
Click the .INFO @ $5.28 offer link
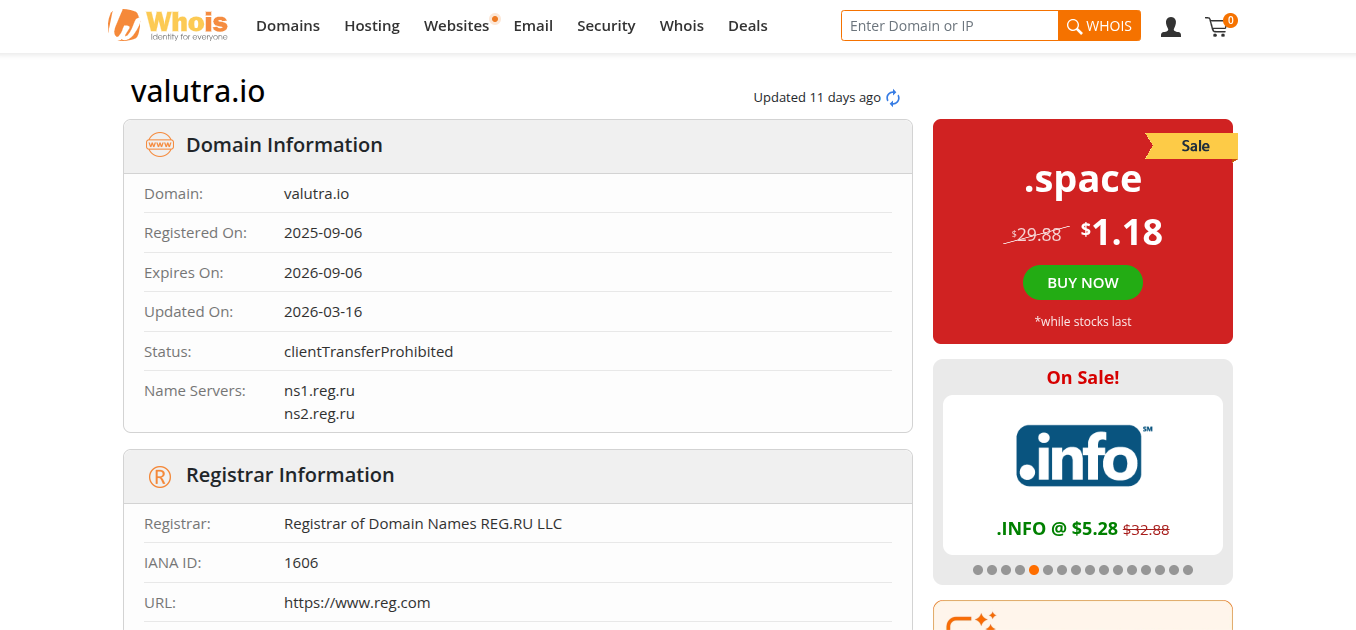1057,529
